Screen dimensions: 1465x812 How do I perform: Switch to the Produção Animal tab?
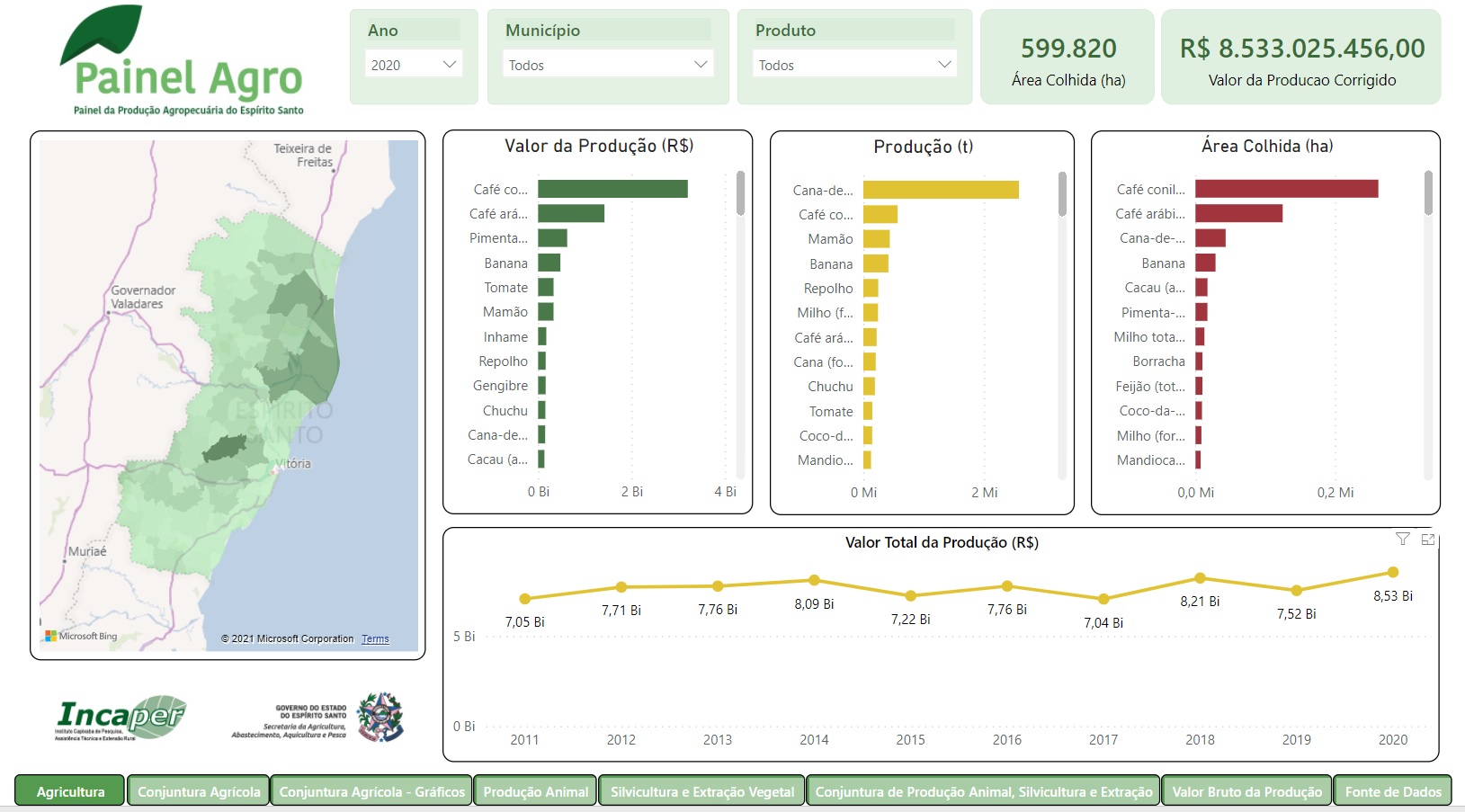click(535, 791)
